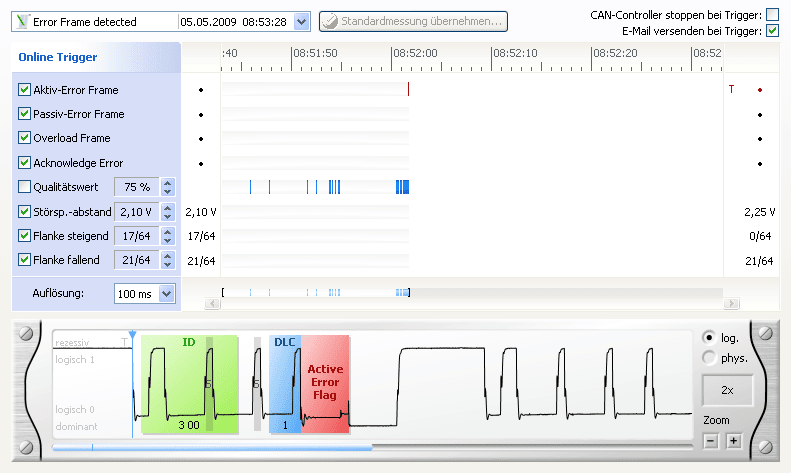Viewport: 791px width, 473px height.
Task: Click the red Active-Error marker in timeline
Action: click(408, 90)
